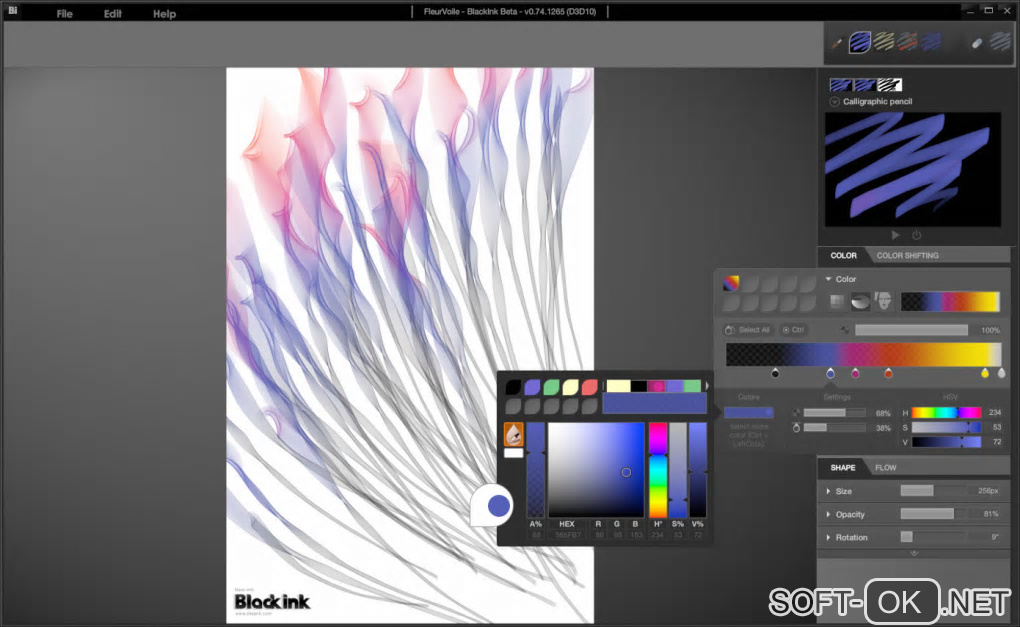Click the white swatch below eyedropper icon
Screen dimensions: 1020x627
[x=513, y=453]
